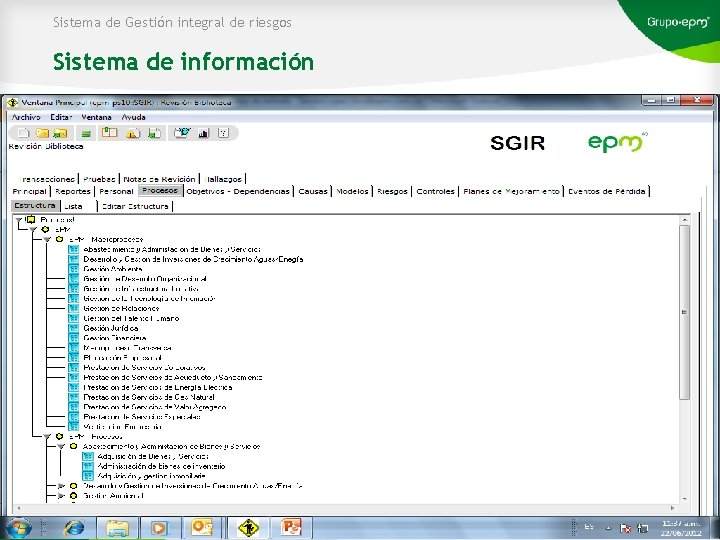
Task: Open the Riesgos tab
Action: point(392,191)
